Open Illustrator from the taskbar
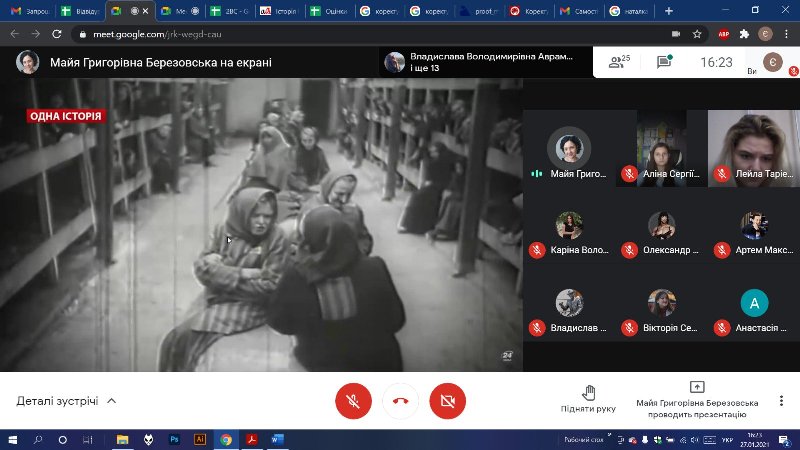This screenshot has width=800, height=450. tap(200, 439)
